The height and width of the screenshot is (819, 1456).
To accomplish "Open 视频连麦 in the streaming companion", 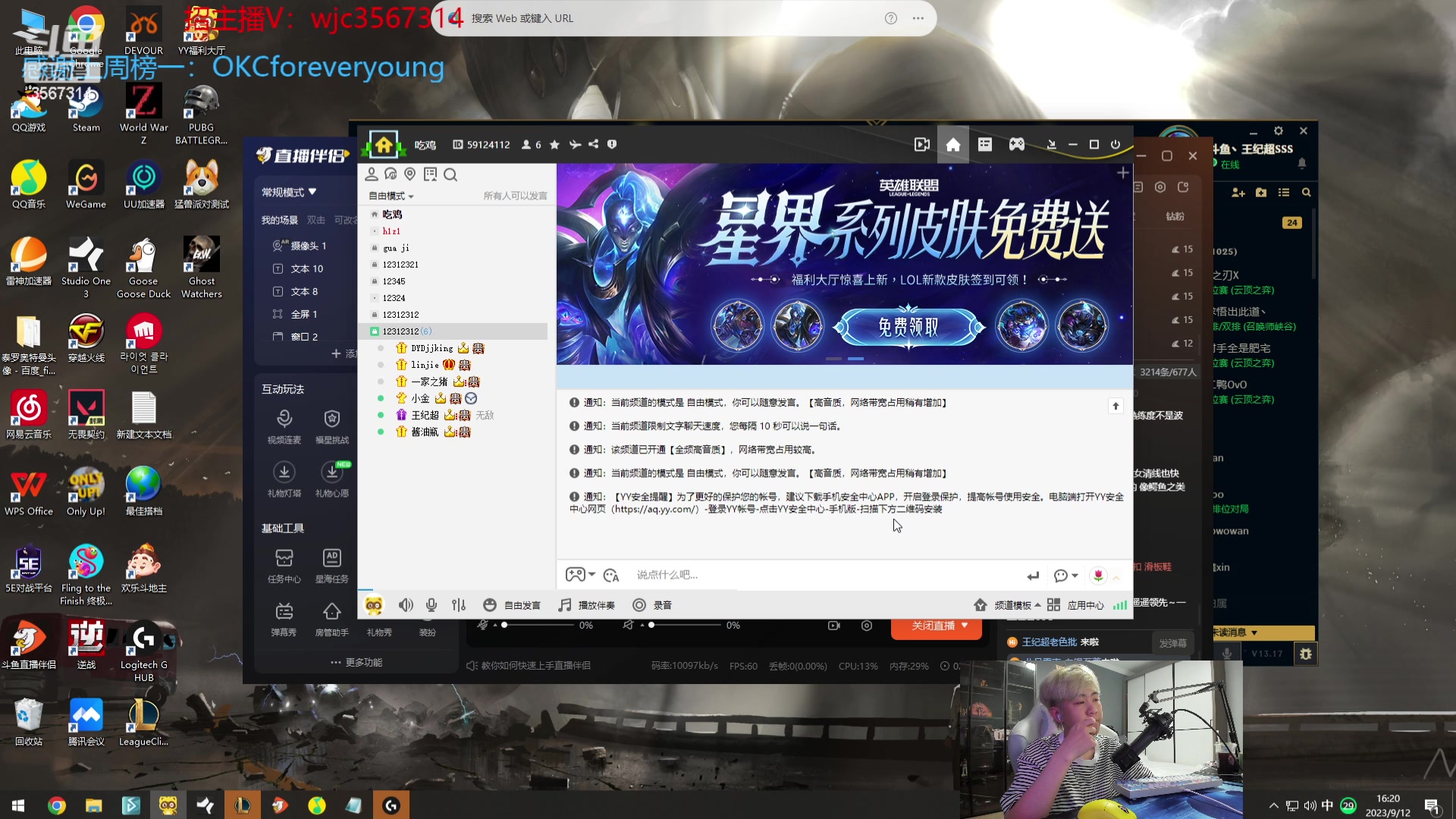I will tap(284, 426).
